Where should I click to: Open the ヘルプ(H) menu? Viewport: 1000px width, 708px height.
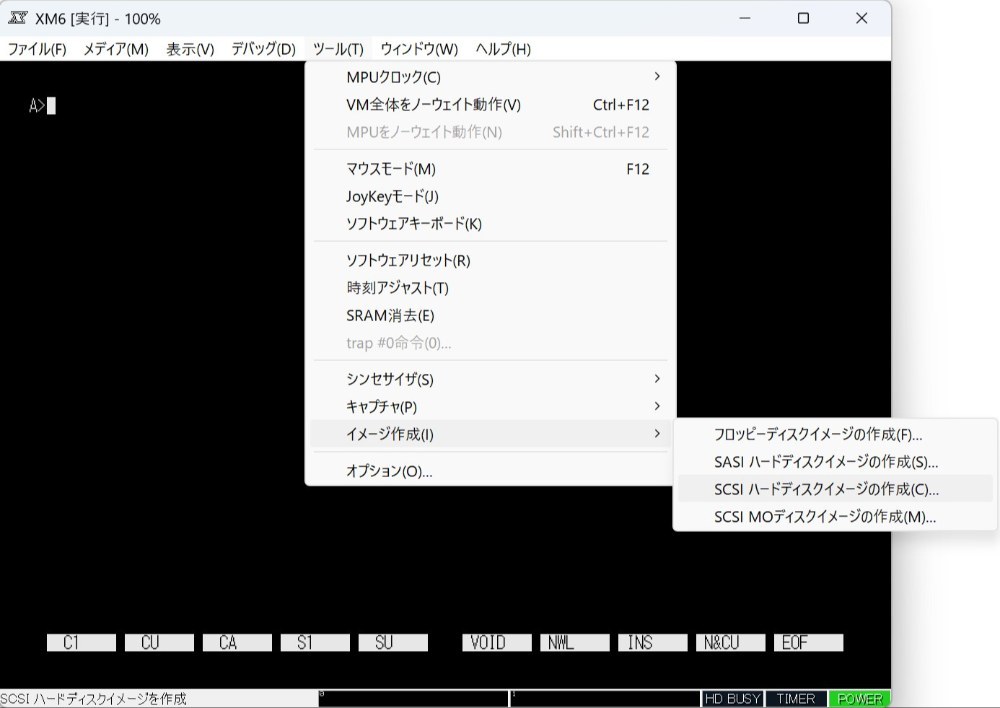point(503,49)
